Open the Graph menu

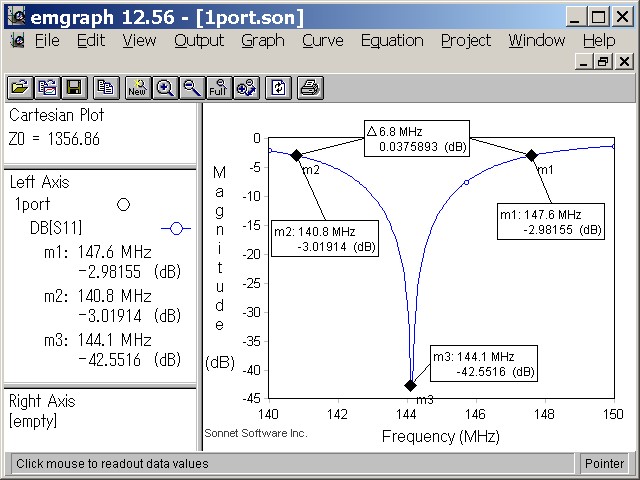click(x=262, y=40)
